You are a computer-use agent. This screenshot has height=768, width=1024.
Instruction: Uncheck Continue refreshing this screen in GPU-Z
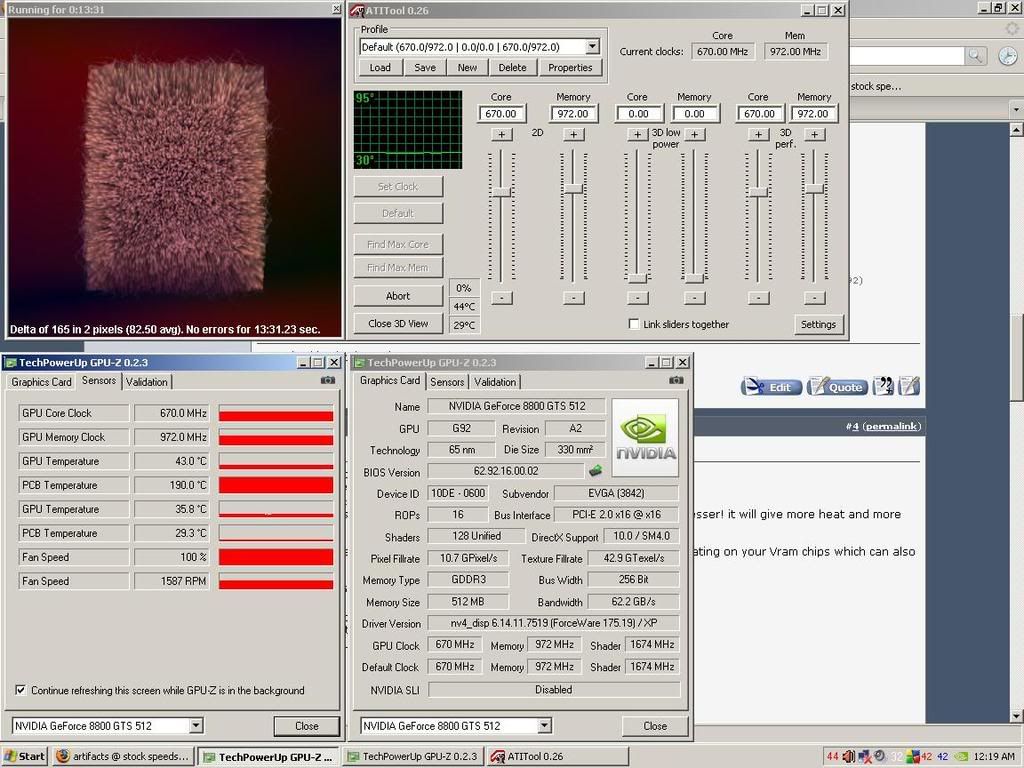20,690
